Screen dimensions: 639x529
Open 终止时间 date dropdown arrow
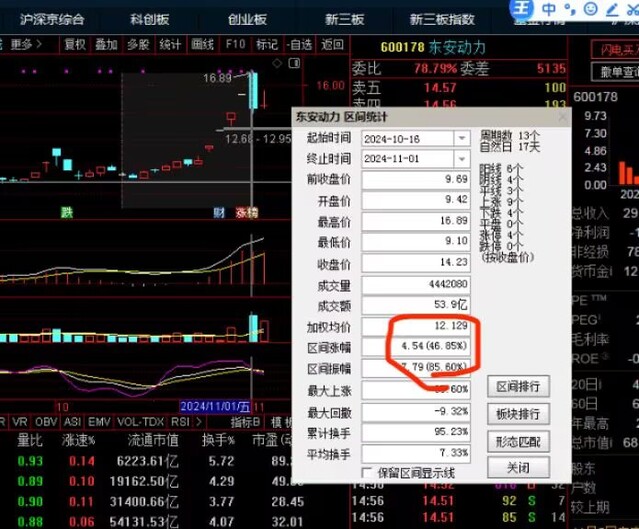point(462,159)
